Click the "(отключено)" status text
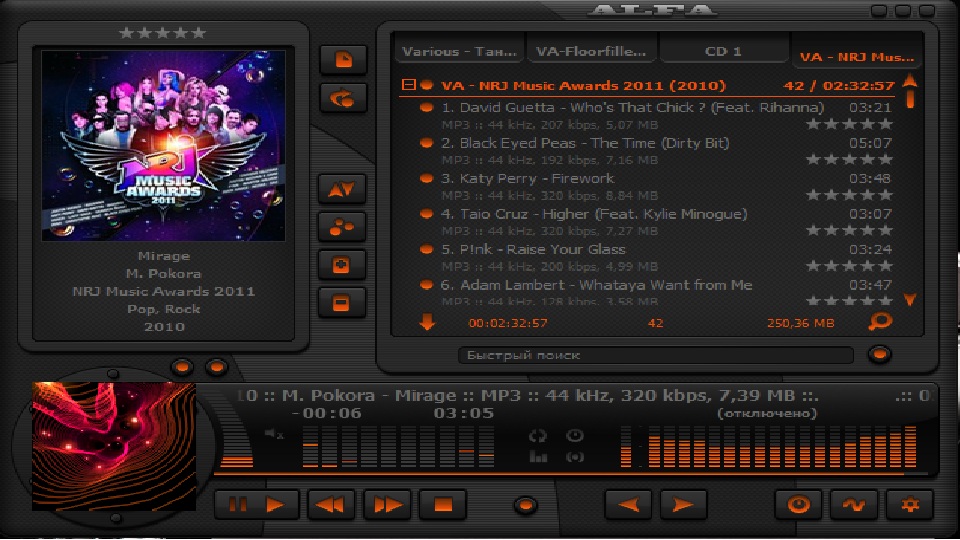960x540 pixels. point(767,413)
